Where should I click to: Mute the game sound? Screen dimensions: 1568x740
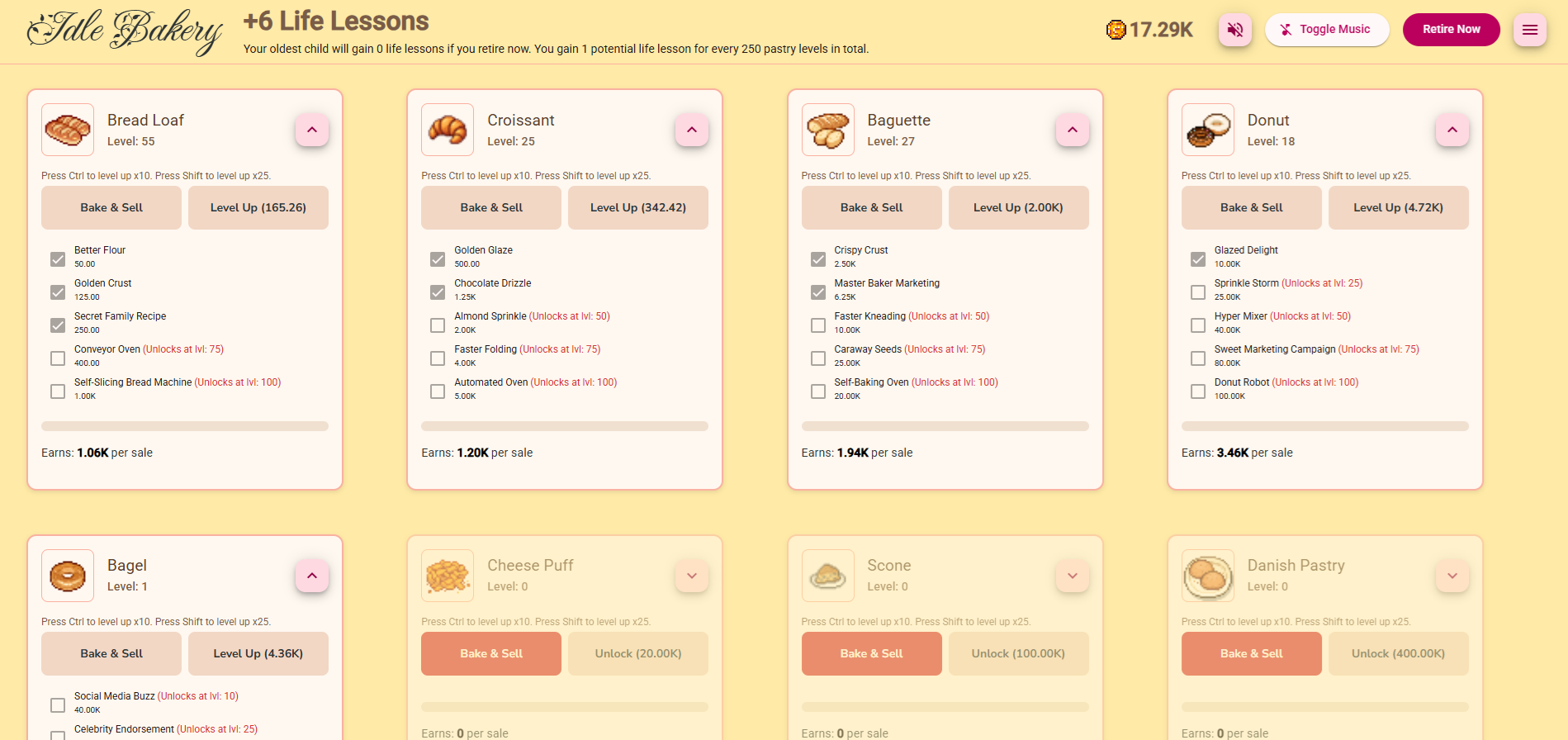click(x=1234, y=29)
